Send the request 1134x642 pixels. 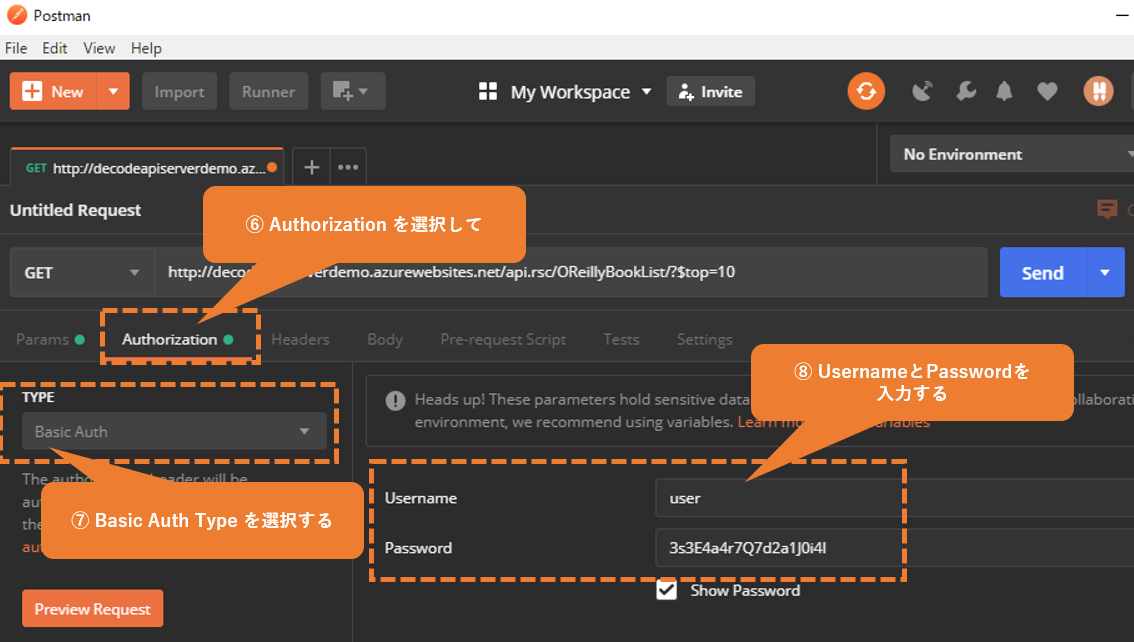(1043, 273)
